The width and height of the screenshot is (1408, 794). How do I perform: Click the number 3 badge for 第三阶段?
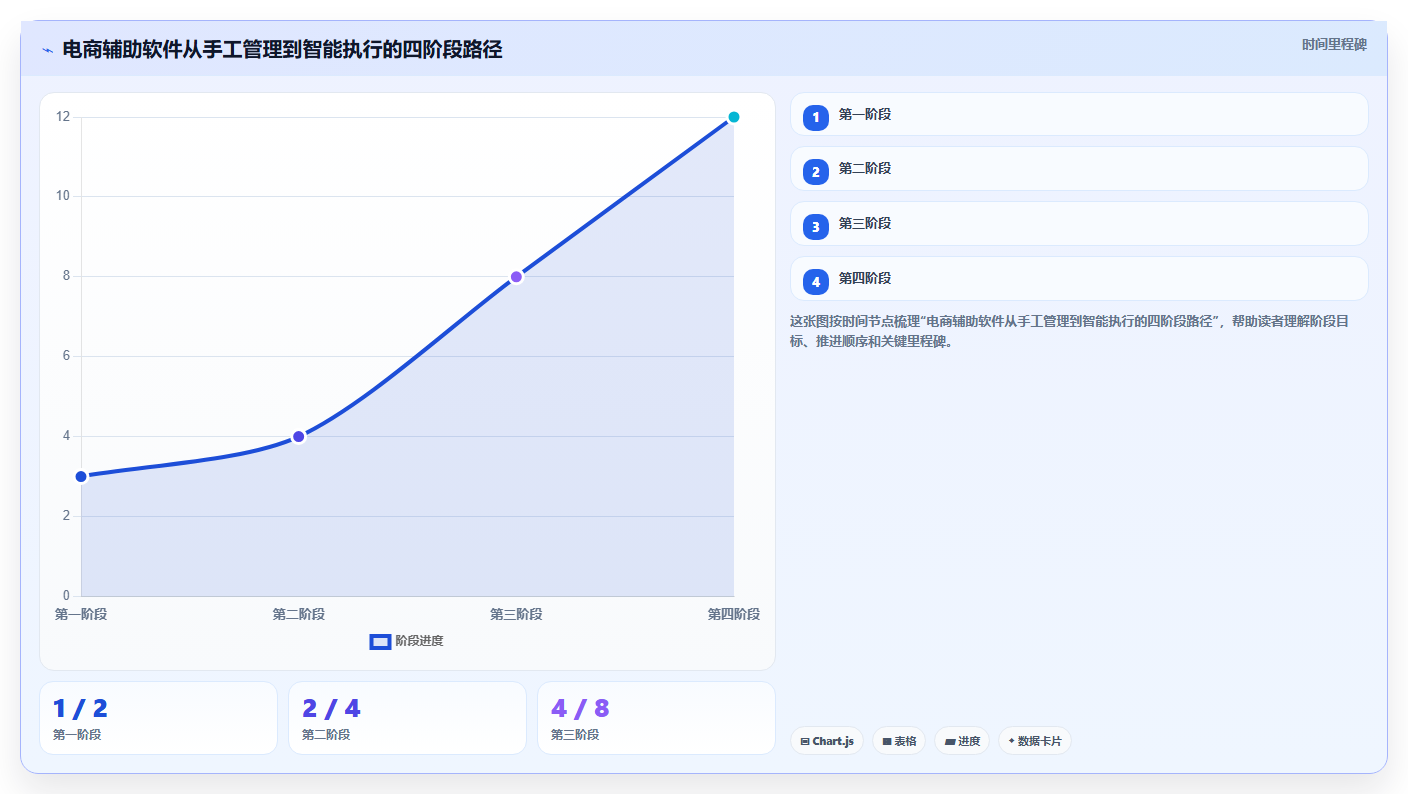coord(816,227)
